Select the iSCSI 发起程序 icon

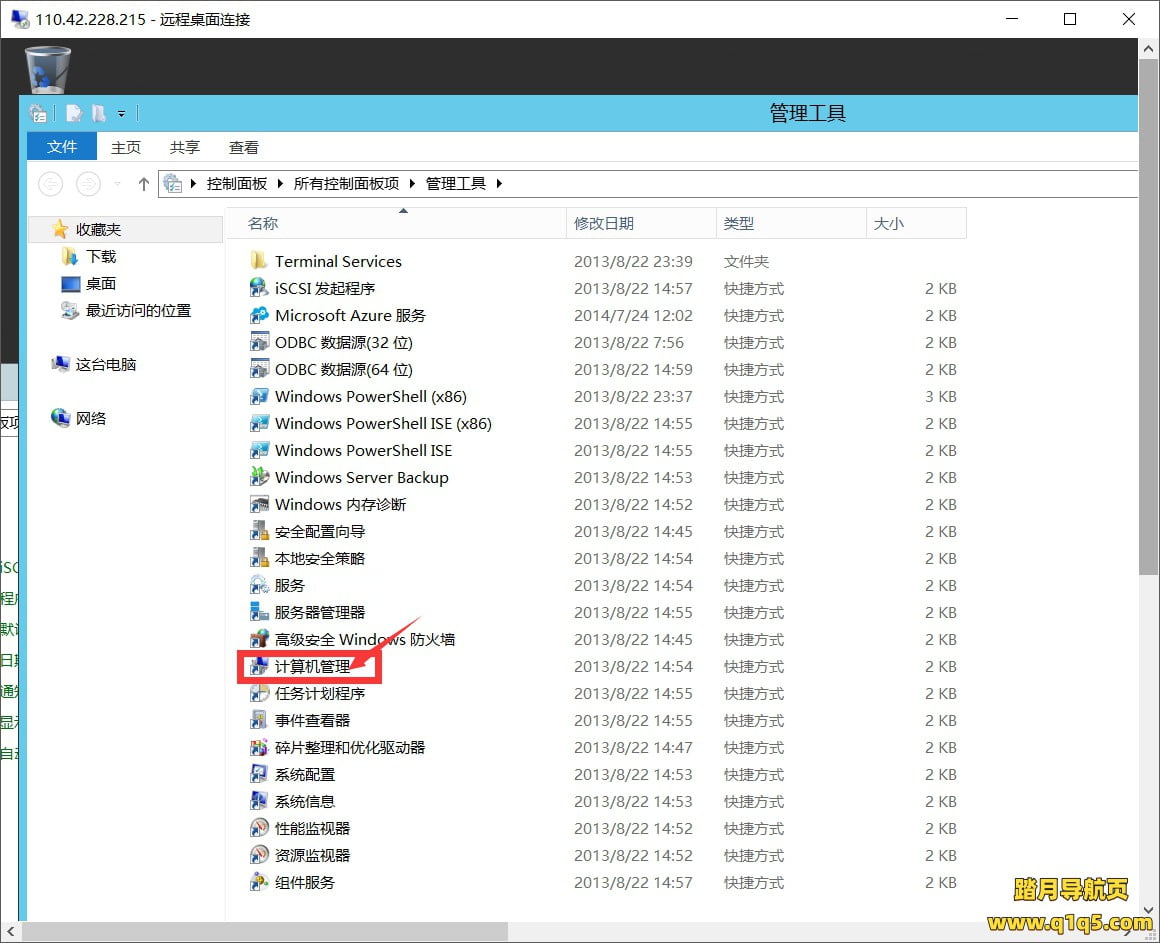point(258,288)
